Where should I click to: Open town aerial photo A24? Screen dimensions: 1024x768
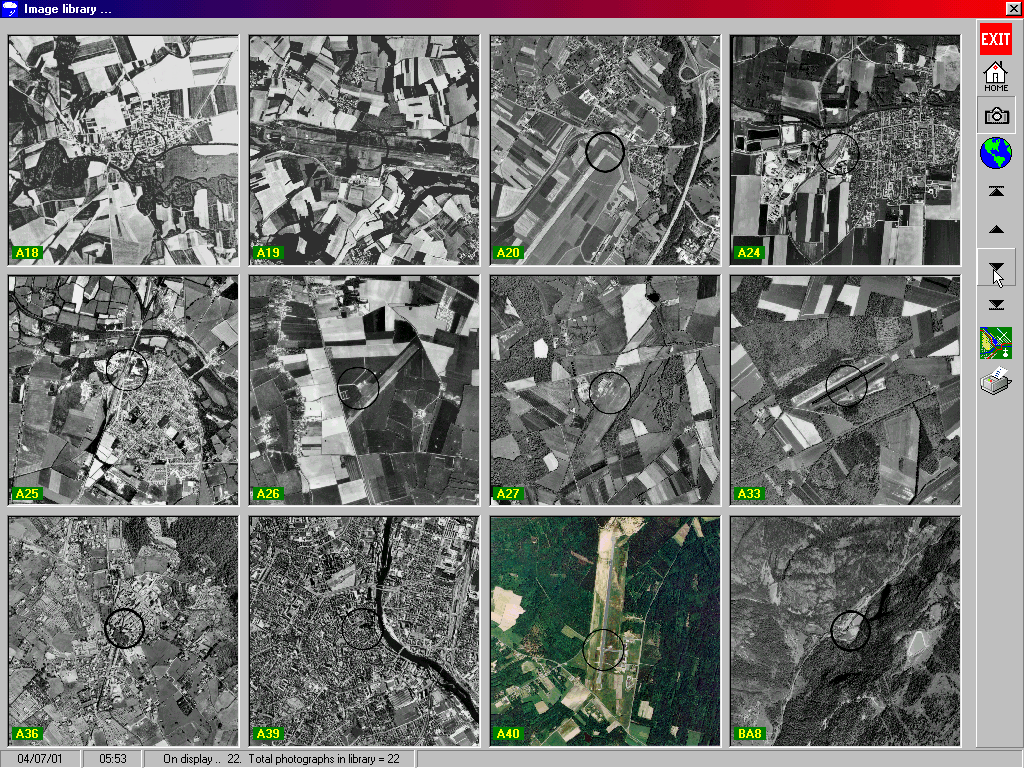coord(845,150)
